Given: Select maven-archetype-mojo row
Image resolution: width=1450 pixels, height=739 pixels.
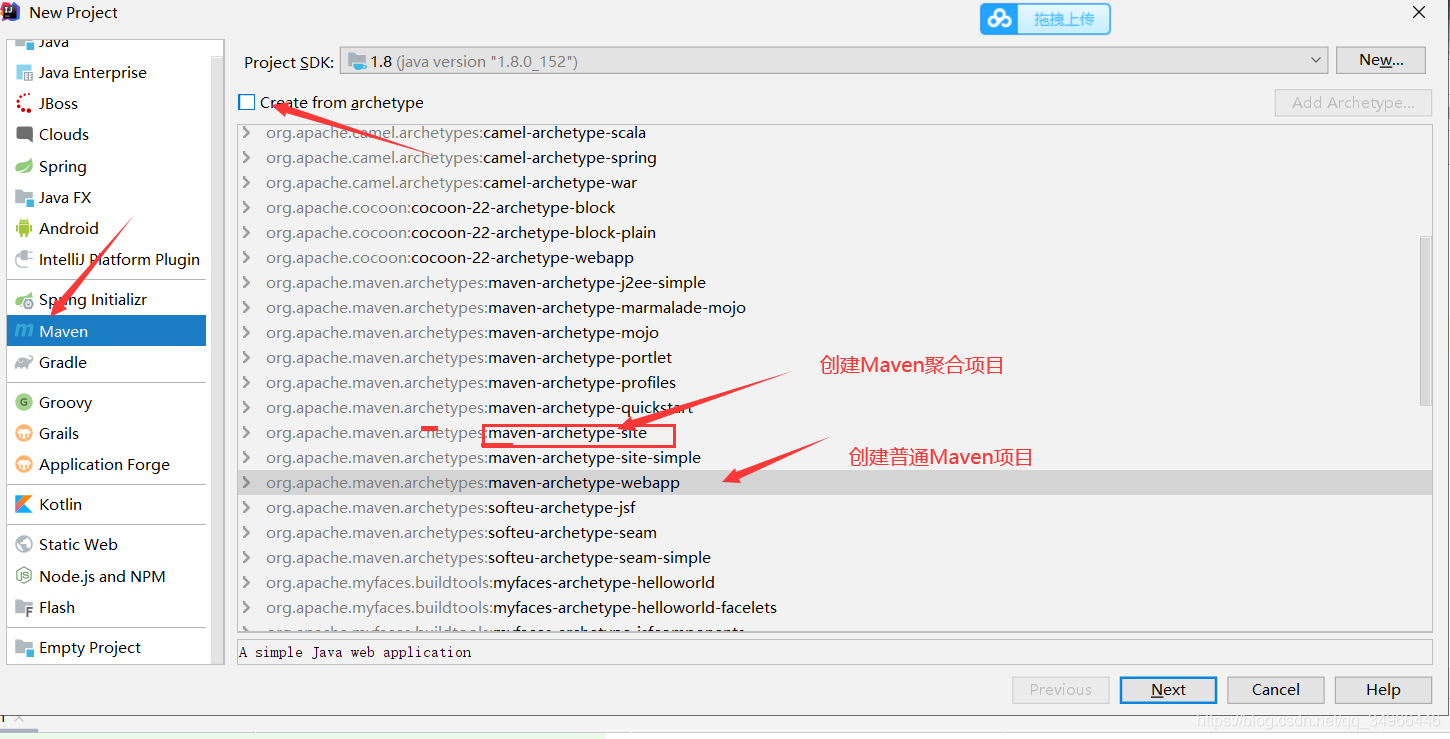Looking at the screenshot, I should (x=834, y=332).
